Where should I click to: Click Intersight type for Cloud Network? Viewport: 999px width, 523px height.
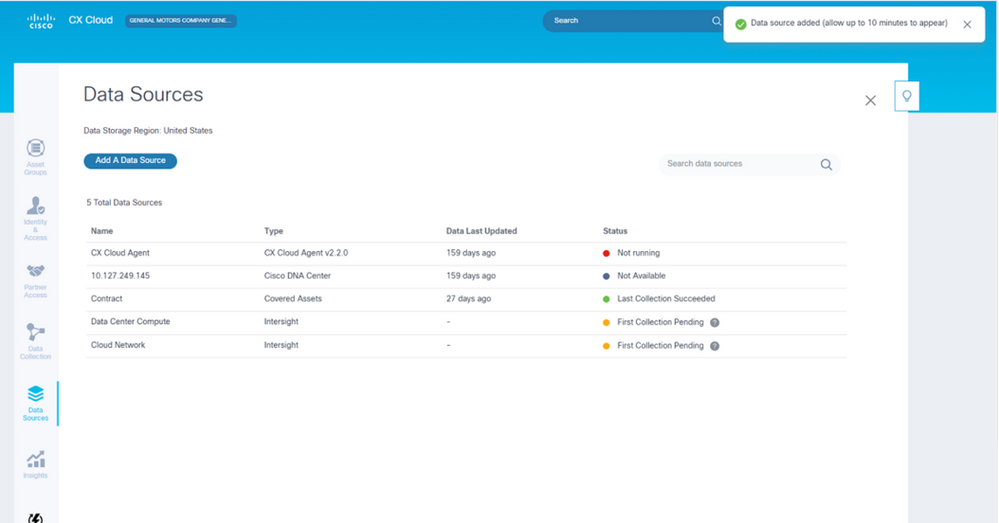tap(281, 345)
